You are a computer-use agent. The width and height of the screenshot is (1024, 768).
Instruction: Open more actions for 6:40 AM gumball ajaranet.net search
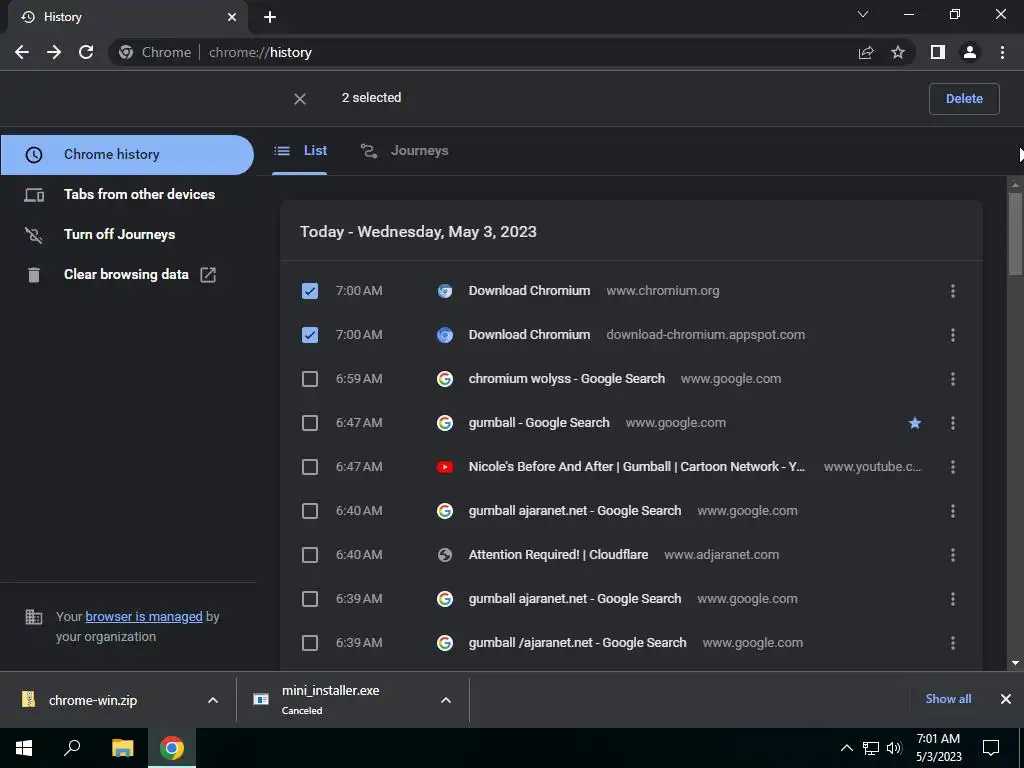point(953,511)
